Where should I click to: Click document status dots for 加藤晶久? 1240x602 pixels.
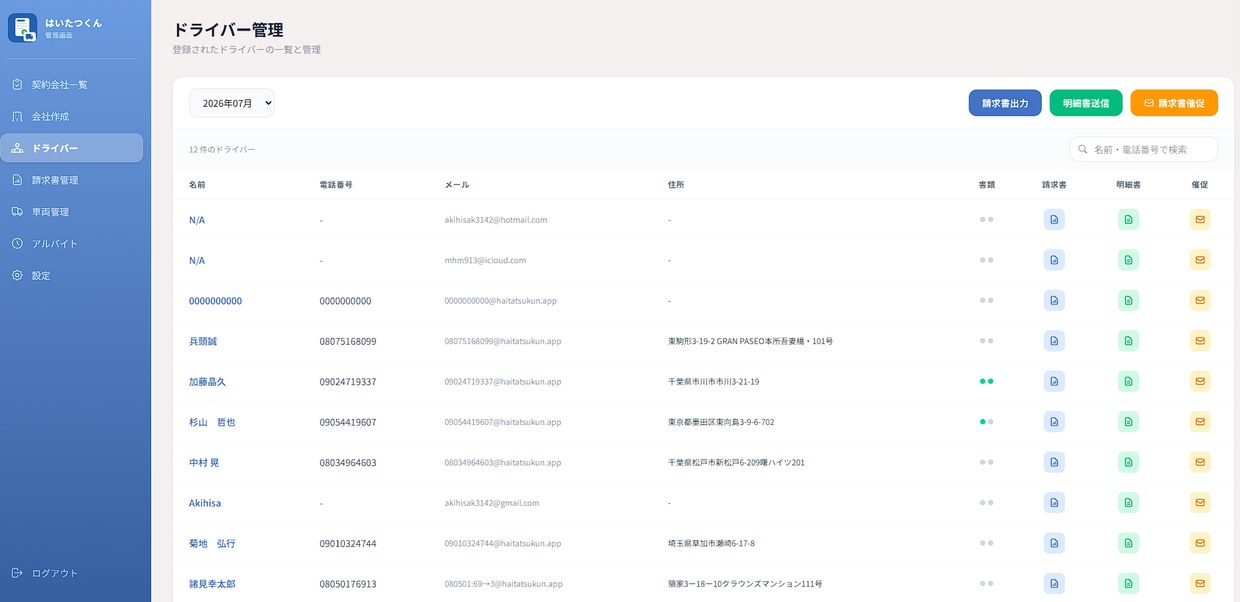coord(986,381)
